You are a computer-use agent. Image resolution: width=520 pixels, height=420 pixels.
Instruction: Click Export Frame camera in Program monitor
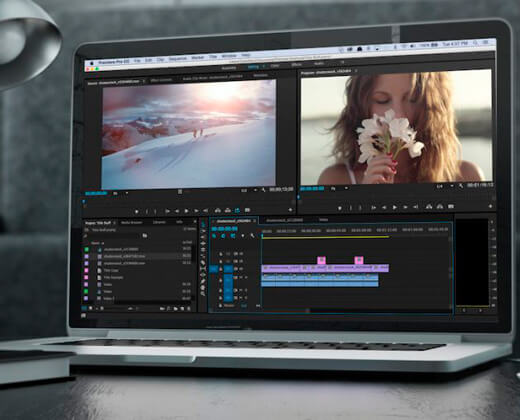coord(451,207)
